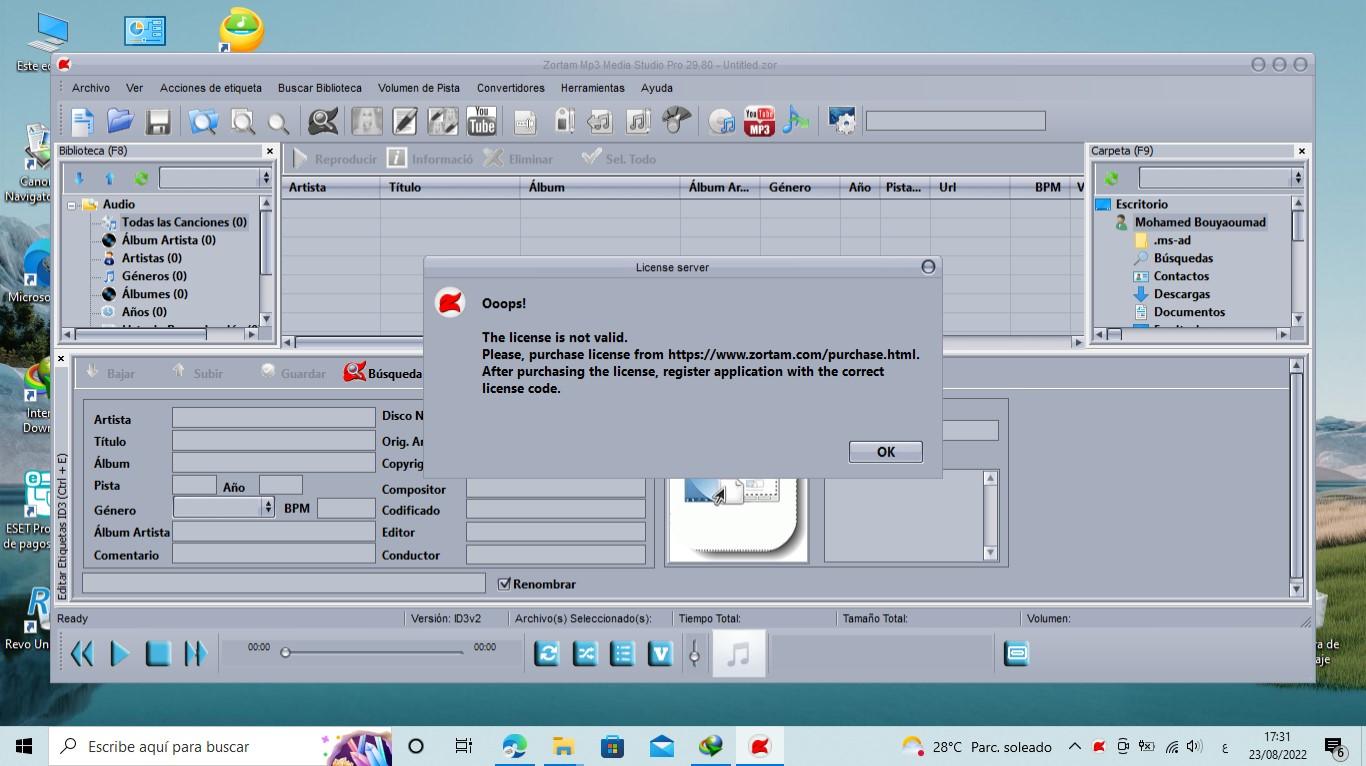This screenshot has height=766, width=1366.
Task: Click the CD with music note icon
Action: point(721,122)
